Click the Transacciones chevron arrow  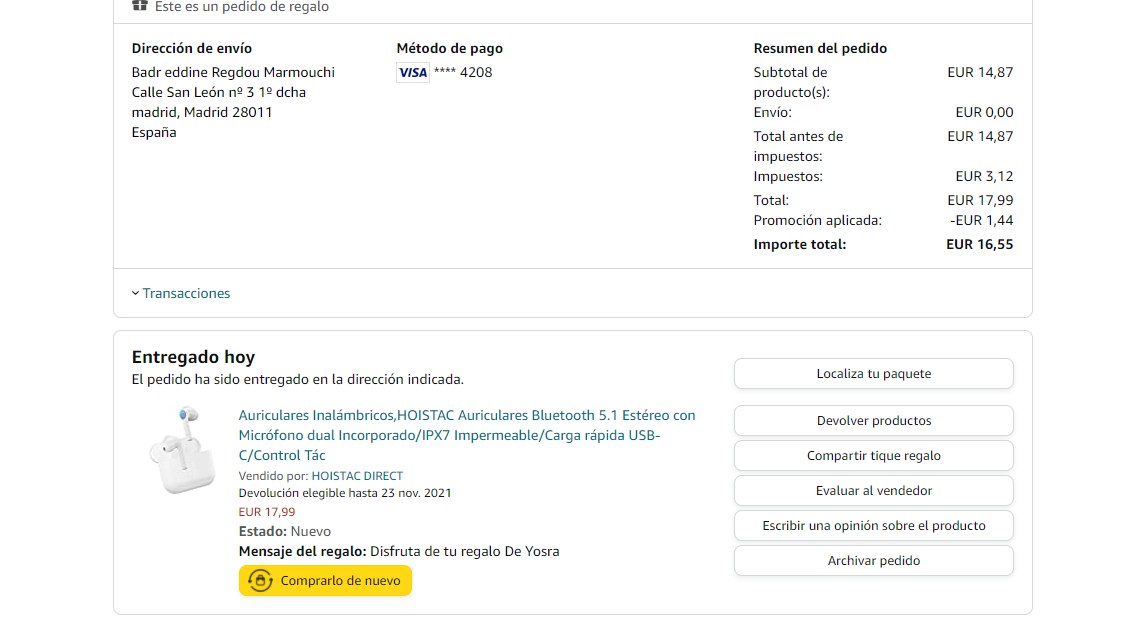coord(135,293)
